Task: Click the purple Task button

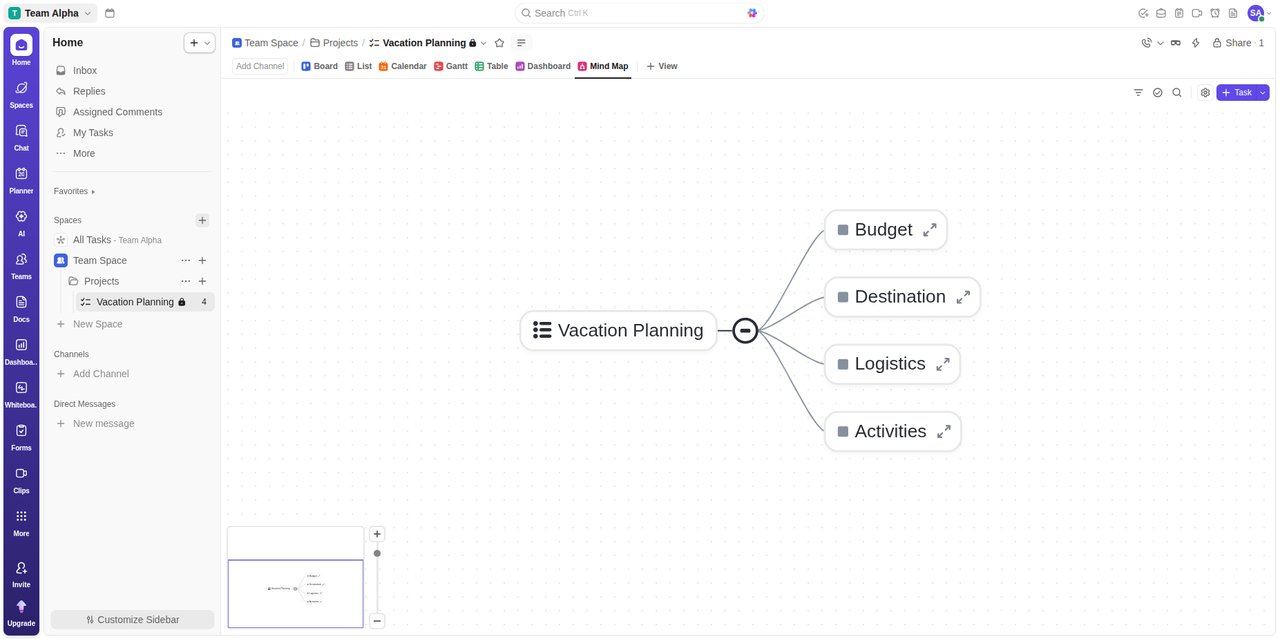Action: pos(1236,92)
